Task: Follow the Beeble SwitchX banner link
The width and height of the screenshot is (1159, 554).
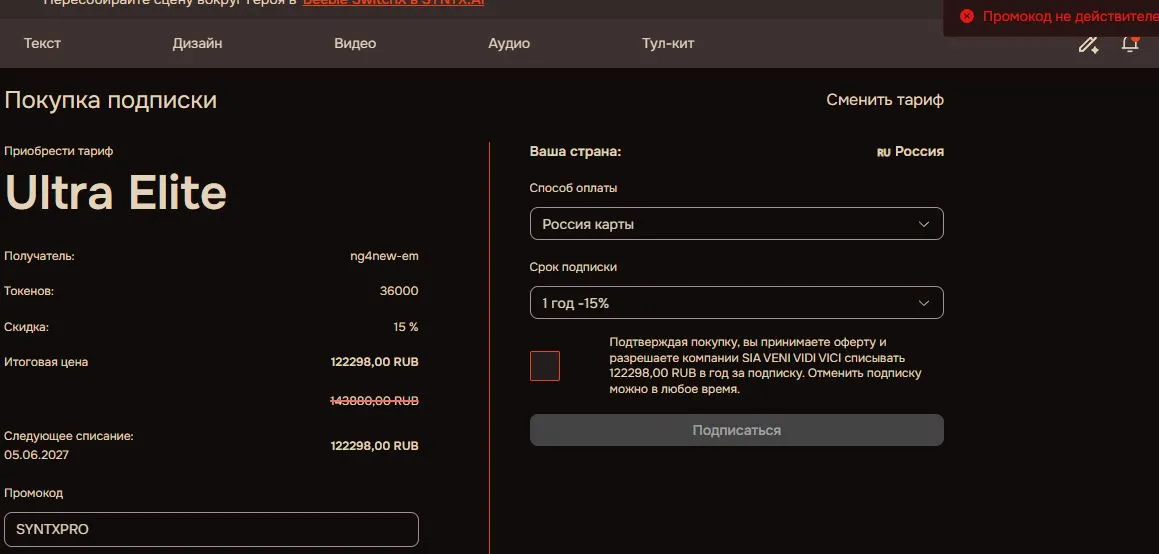Action: pos(393,2)
